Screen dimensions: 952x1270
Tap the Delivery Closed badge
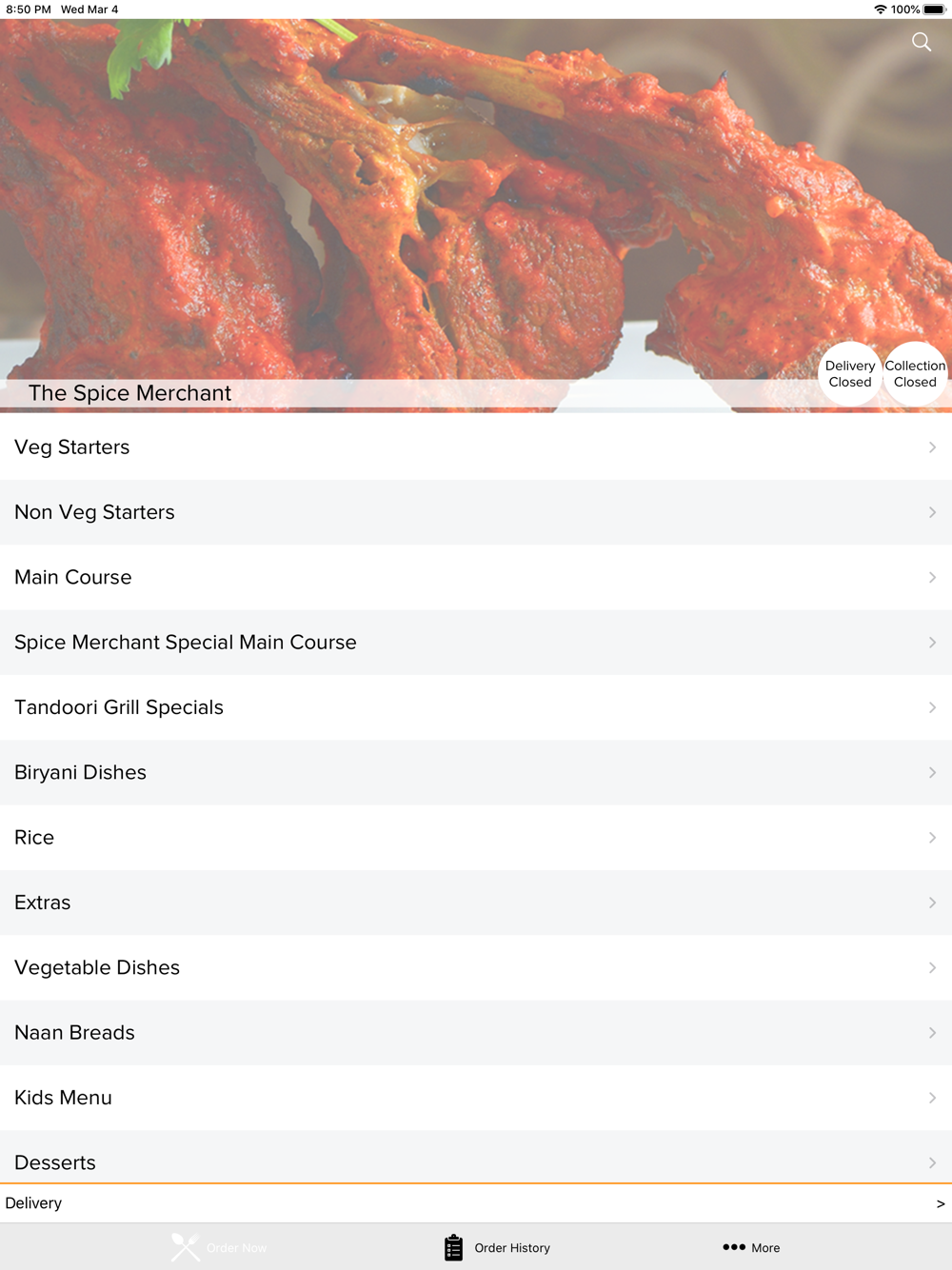point(850,374)
